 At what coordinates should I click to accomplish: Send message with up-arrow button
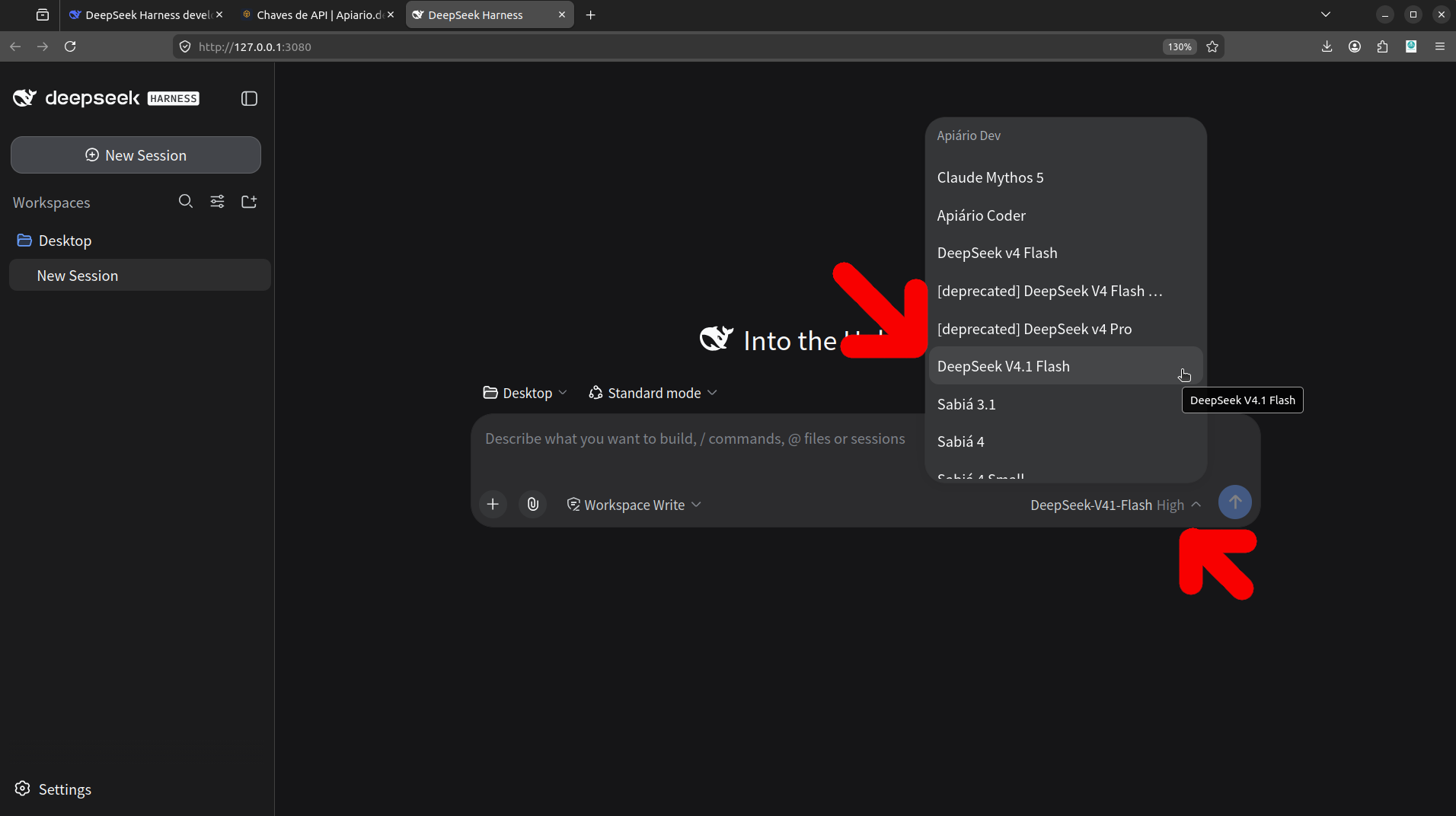point(1234,502)
